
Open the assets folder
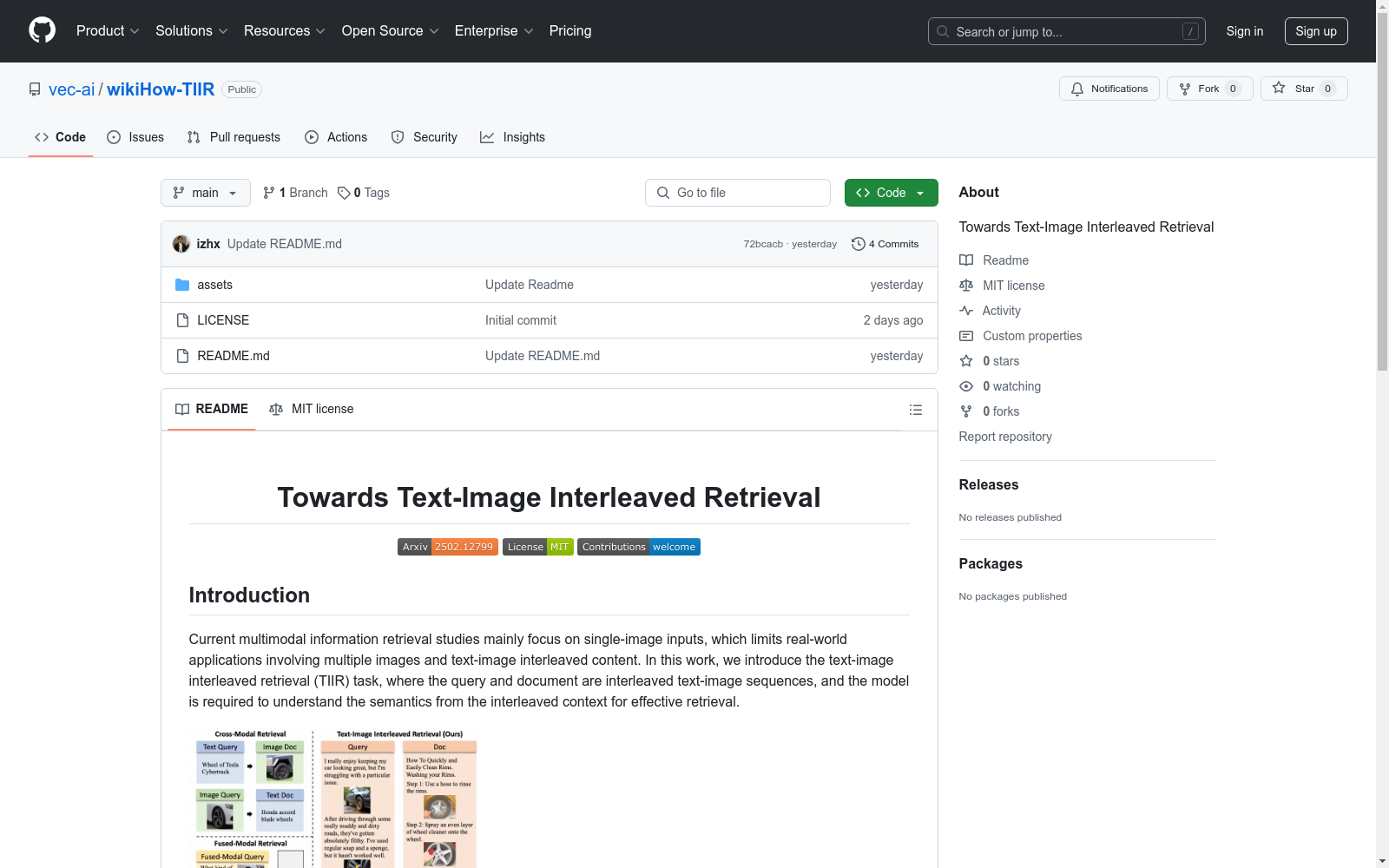tap(214, 285)
